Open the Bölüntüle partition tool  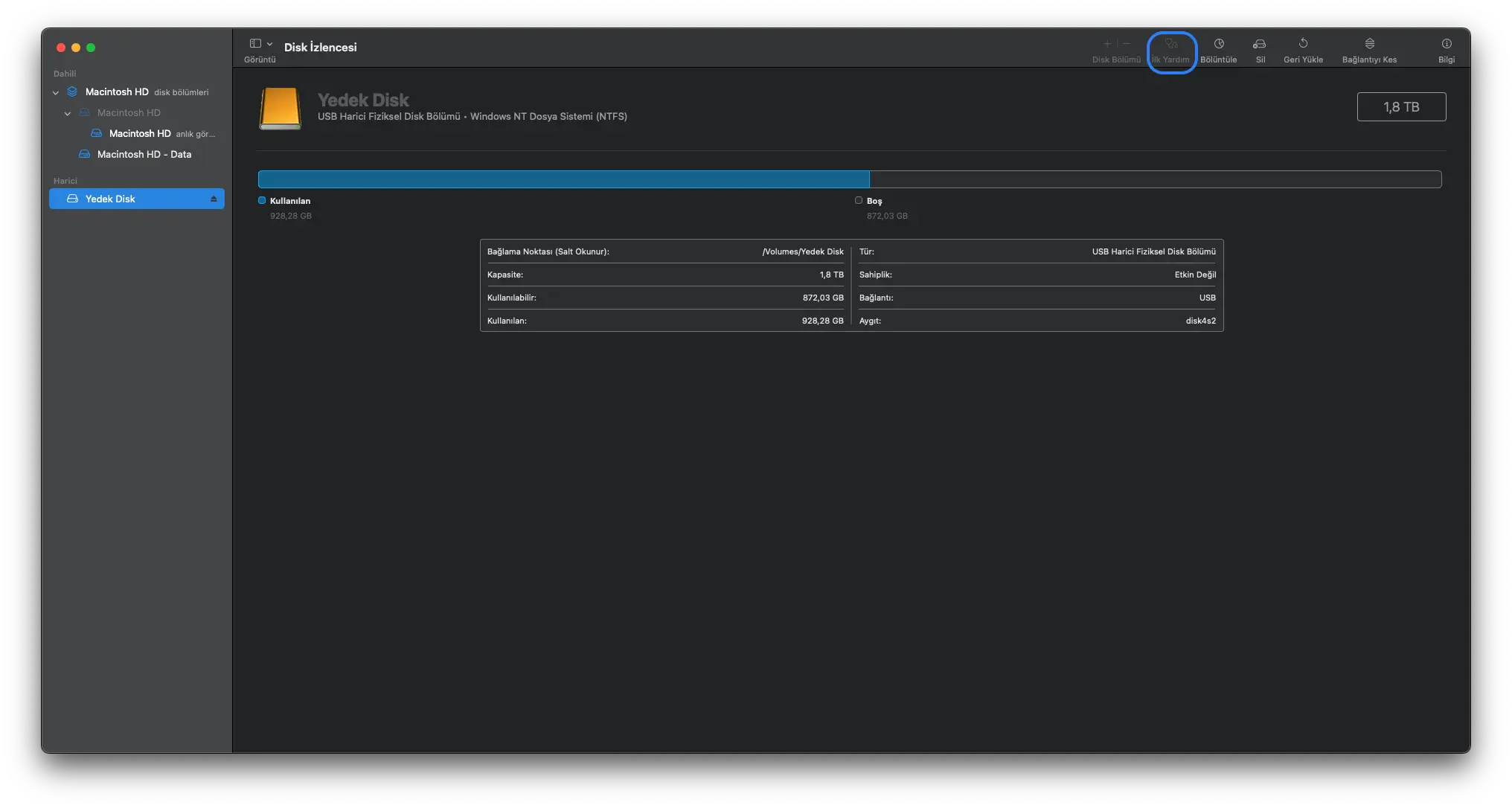coord(1219,51)
